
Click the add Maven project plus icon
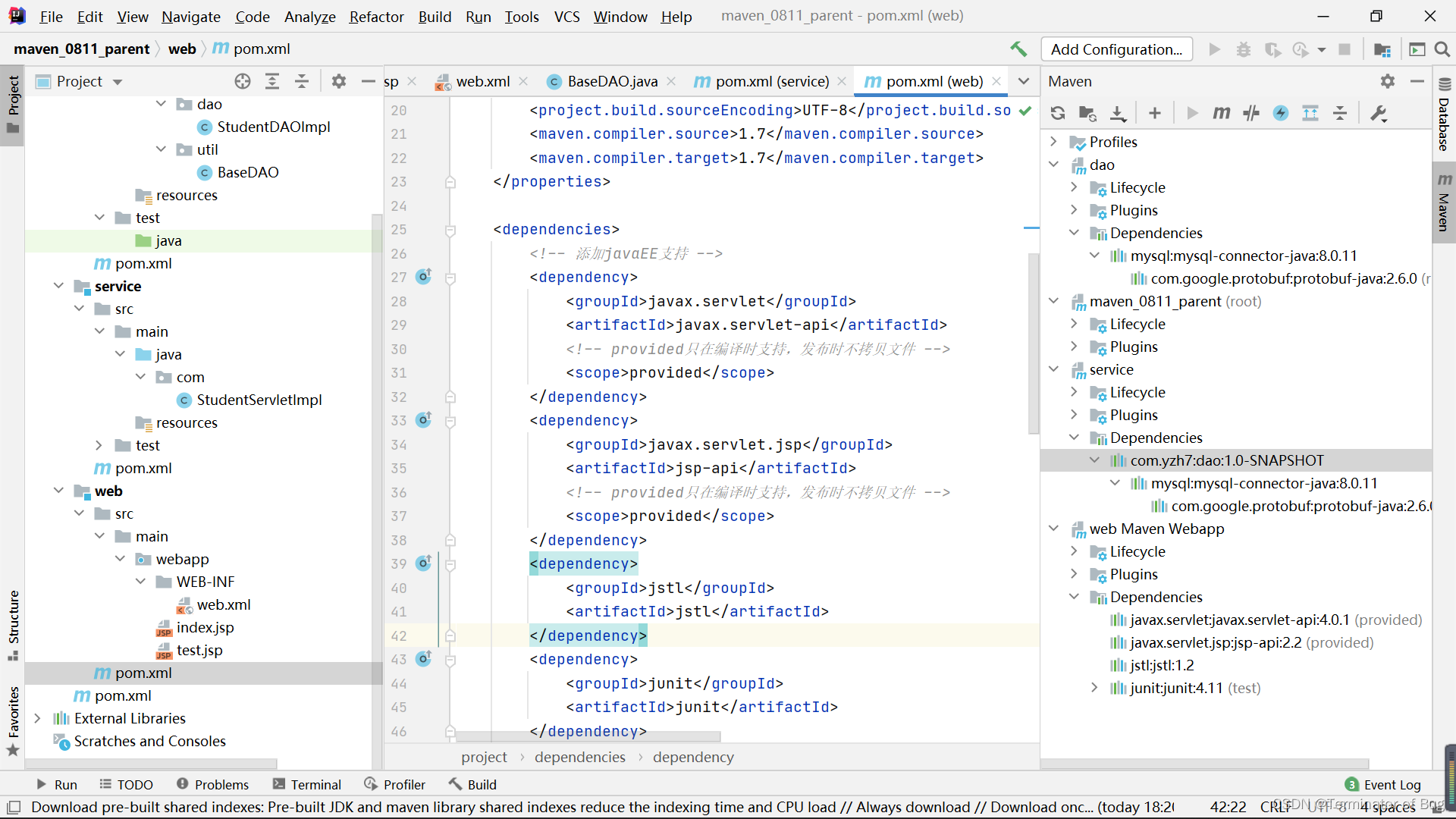pos(1154,113)
